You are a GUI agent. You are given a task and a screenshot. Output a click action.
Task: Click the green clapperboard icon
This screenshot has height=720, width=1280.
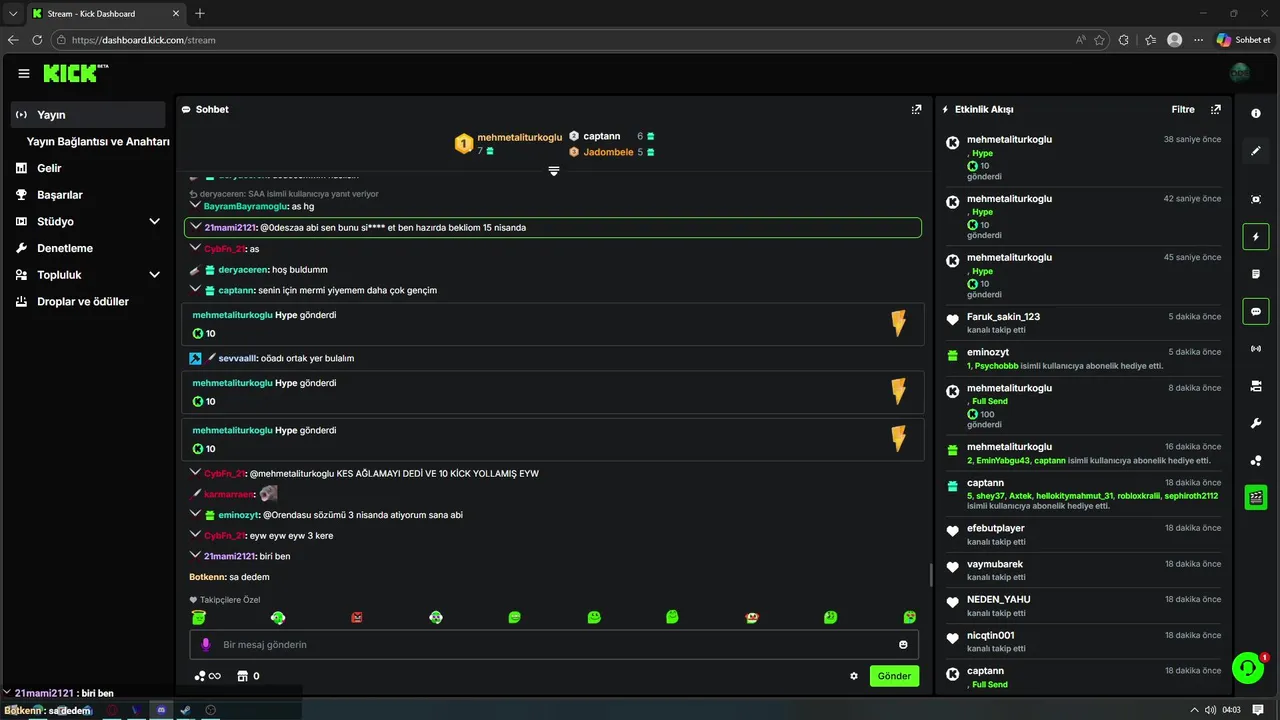[1256, 497]
